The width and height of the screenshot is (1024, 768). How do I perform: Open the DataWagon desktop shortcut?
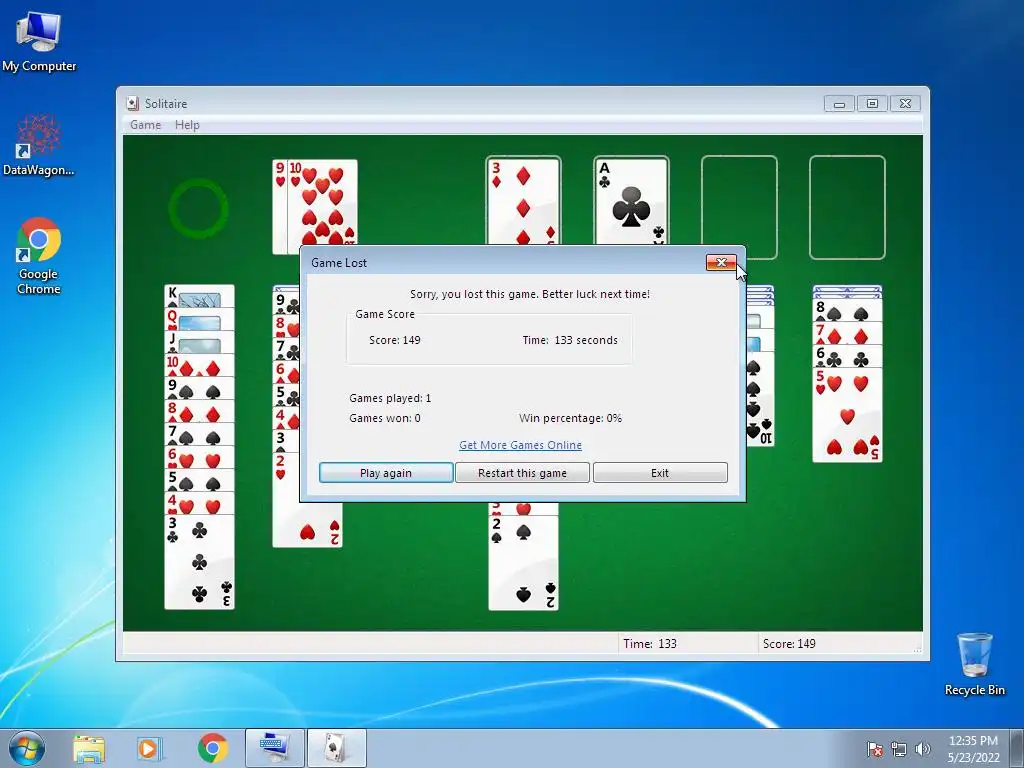tap(39, 145)
